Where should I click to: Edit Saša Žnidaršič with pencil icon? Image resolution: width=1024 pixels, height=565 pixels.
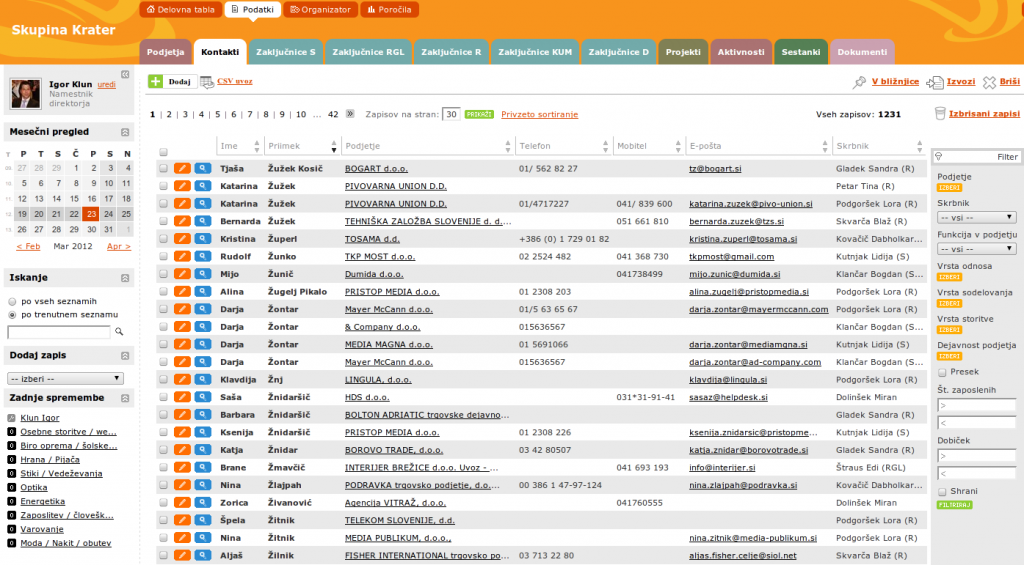(182, 397)
